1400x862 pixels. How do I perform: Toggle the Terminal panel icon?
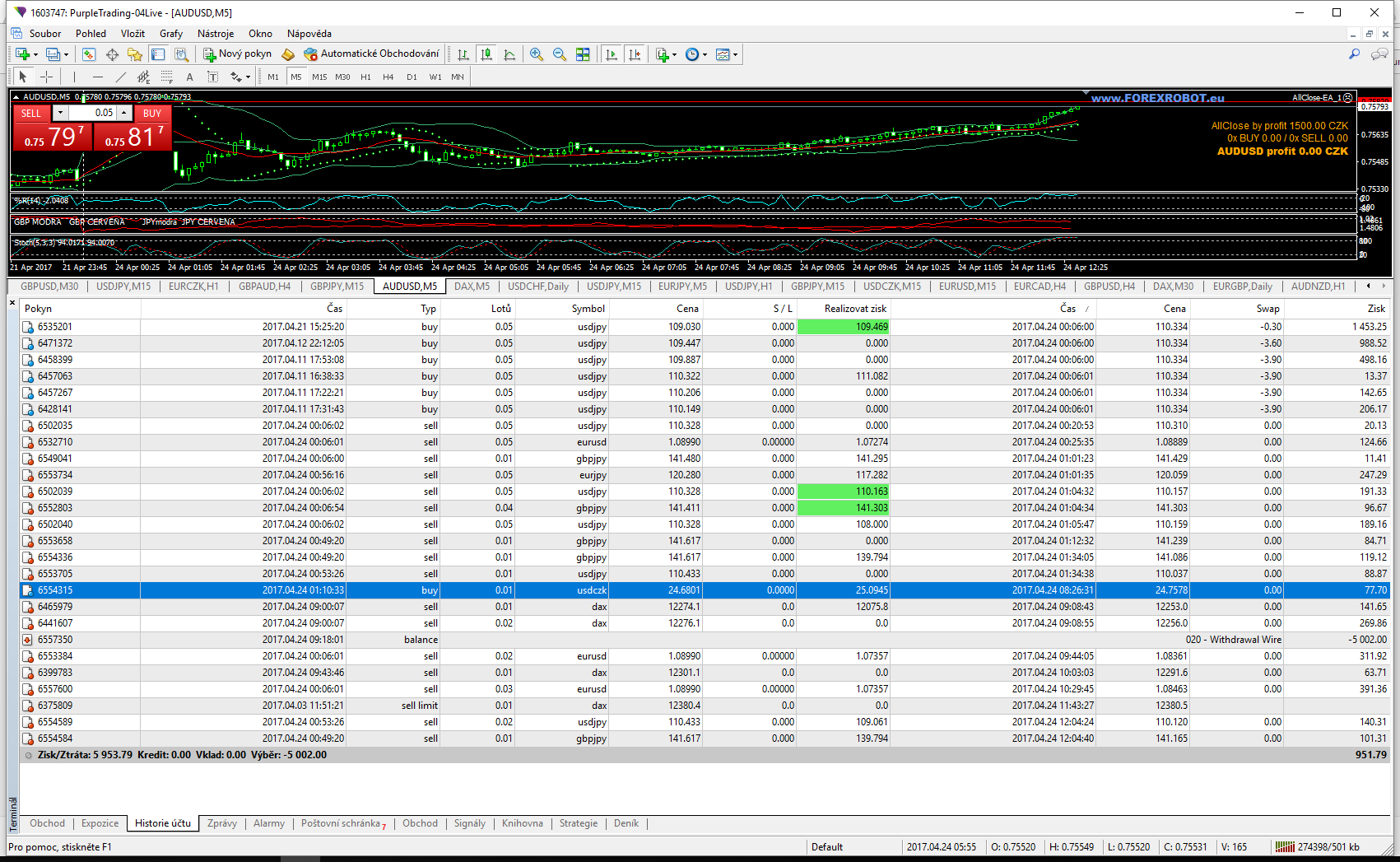(x=158, y=54)
